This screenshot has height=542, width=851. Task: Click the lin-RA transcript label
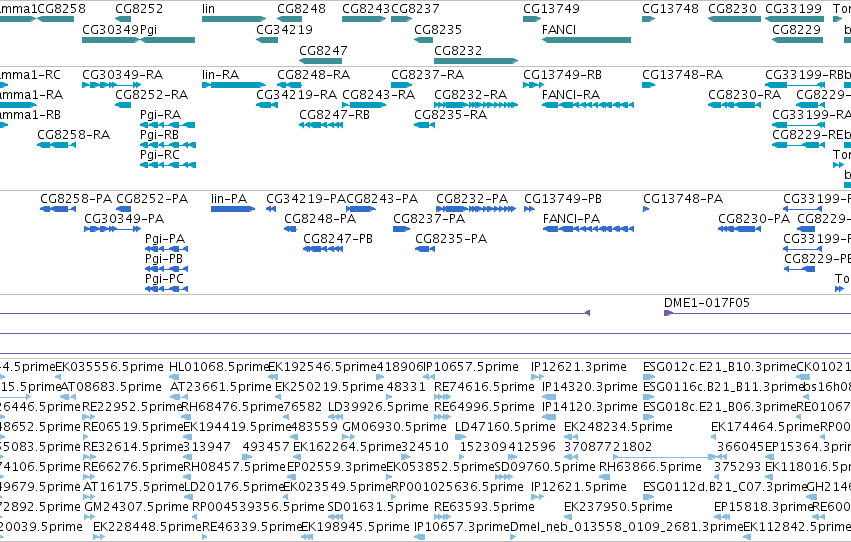coord(220,74)
